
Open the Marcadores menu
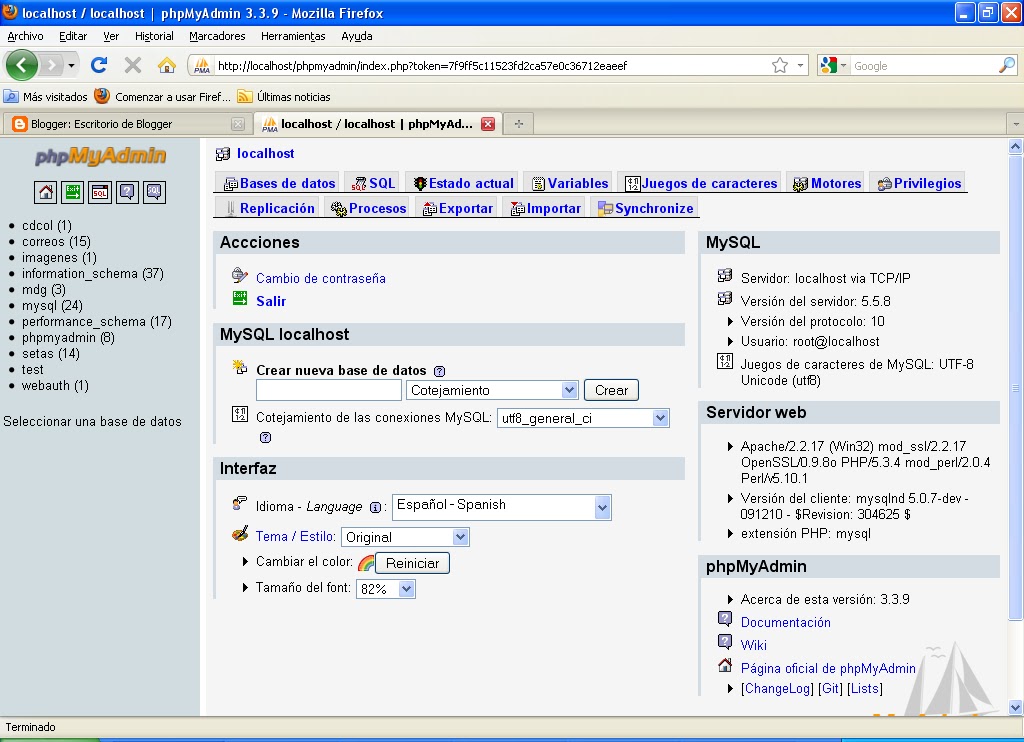pyautogui.click(x=217, y=36)
